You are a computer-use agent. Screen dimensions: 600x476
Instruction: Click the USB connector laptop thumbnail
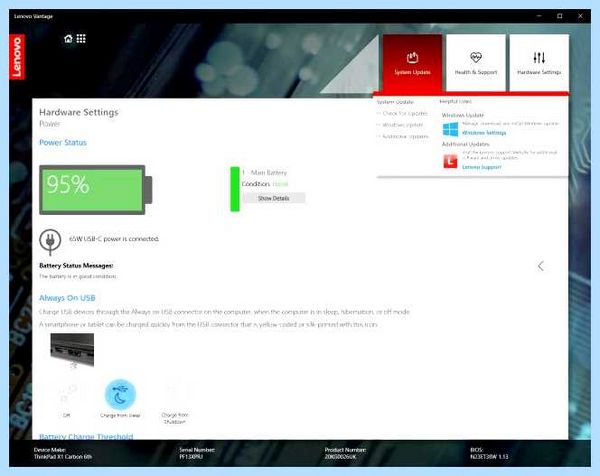pyautogui.click(x=72, y=350)
